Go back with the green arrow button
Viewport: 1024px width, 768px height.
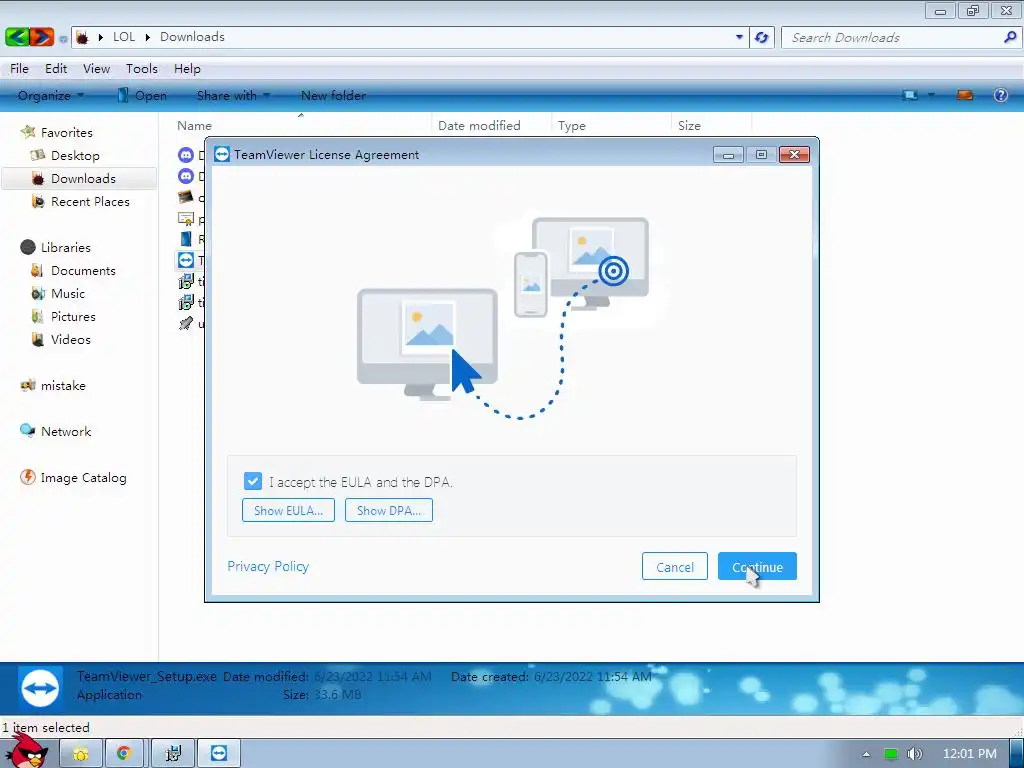coord(16,37)
